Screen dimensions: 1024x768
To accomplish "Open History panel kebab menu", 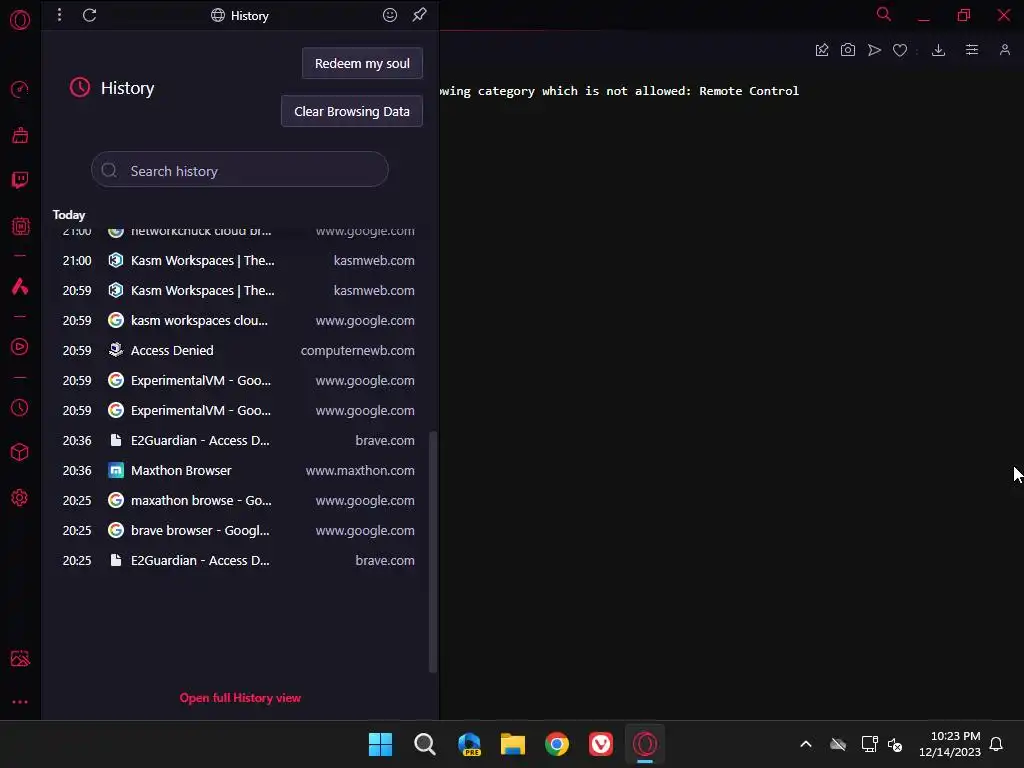I will pyautogui.click(x=59, y=15).
